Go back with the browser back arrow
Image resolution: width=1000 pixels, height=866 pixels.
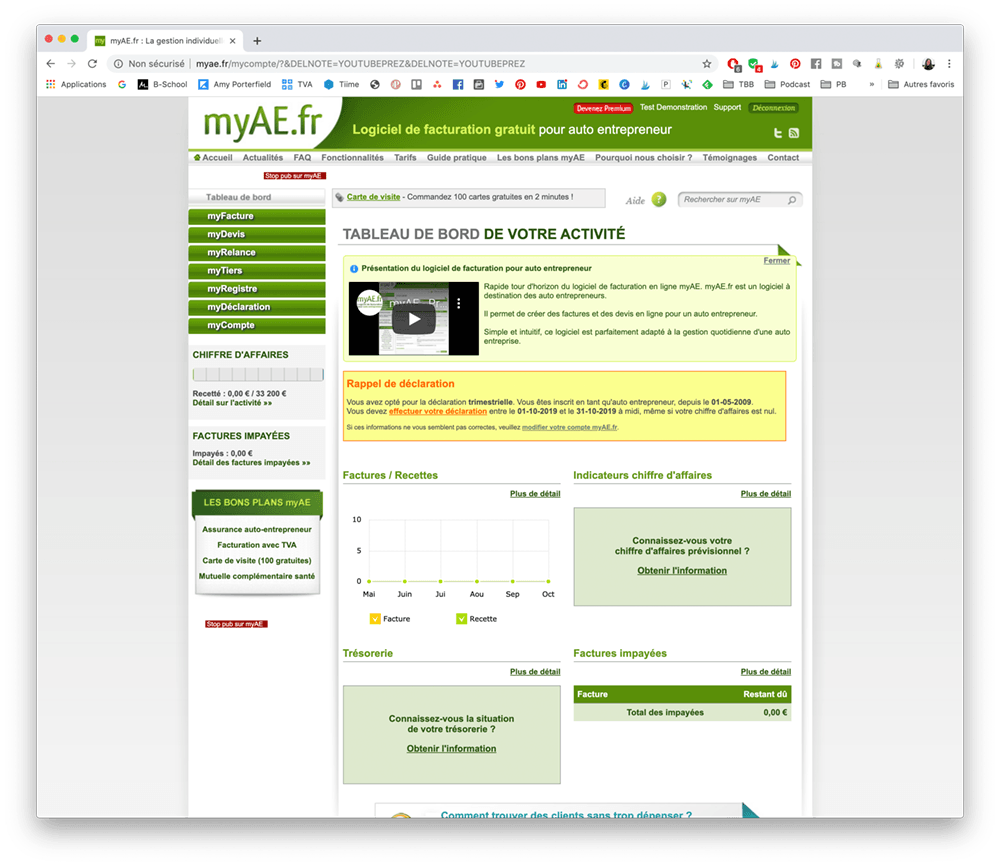(x=51, y=64)
